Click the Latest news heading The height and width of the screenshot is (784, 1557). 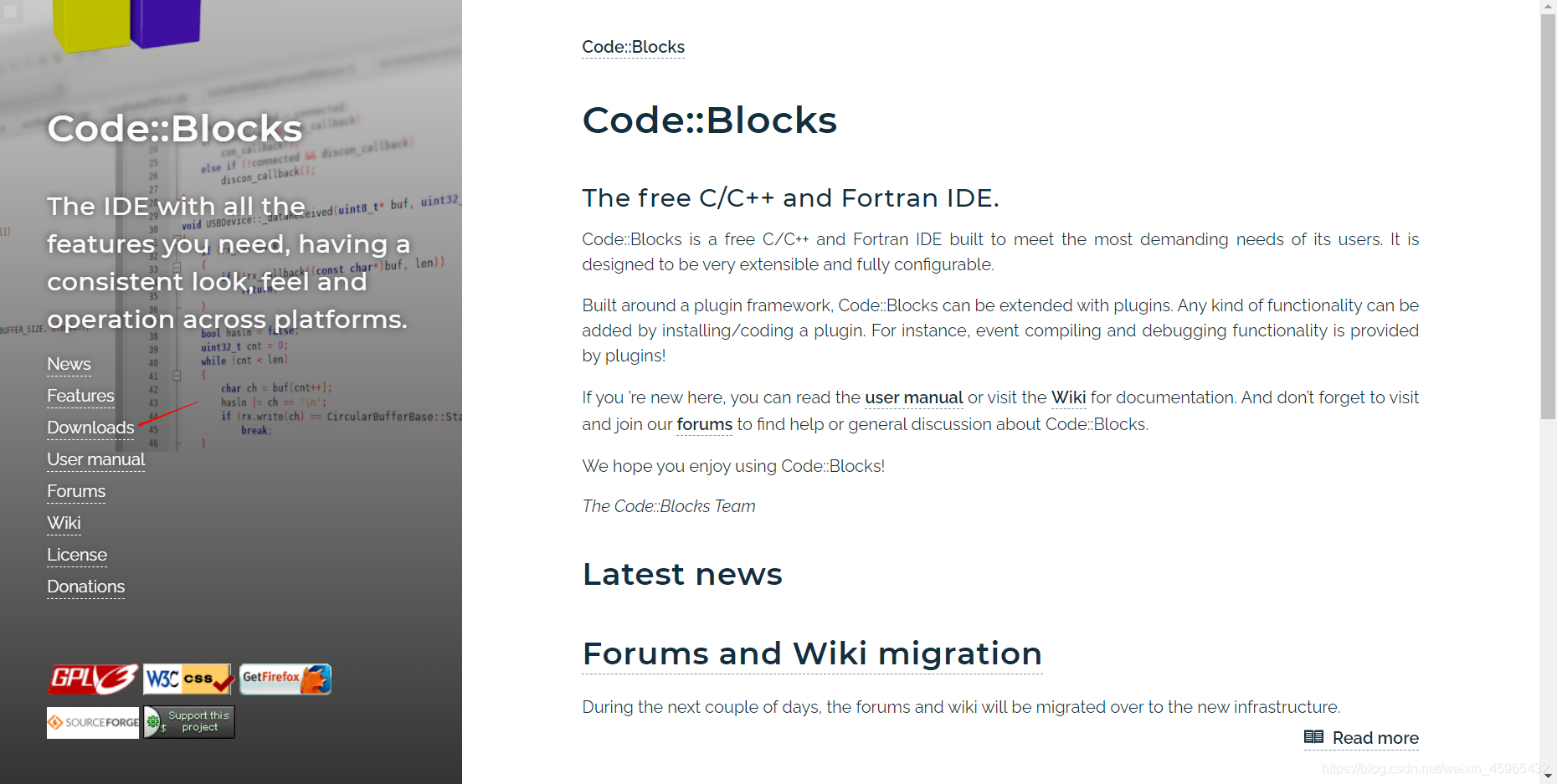682,574
